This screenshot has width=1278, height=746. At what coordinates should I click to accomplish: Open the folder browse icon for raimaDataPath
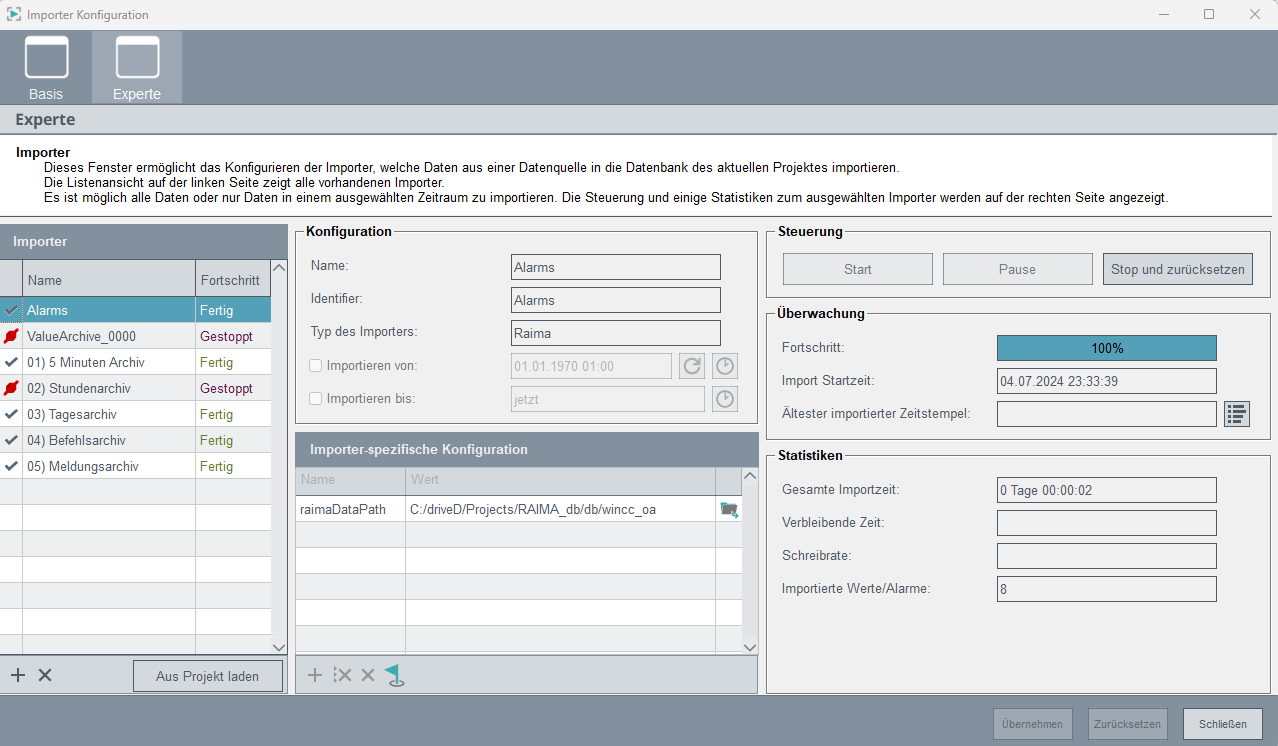729,510
